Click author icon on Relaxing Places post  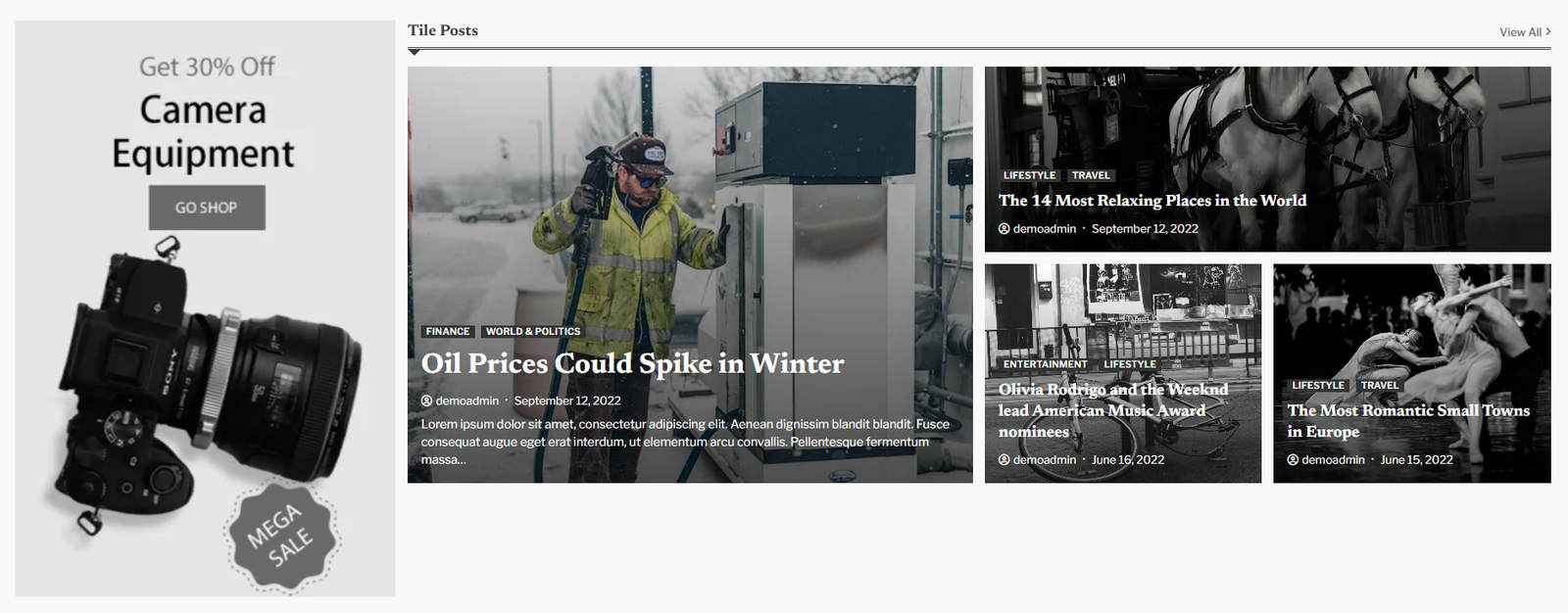[x=1004, y=229]
